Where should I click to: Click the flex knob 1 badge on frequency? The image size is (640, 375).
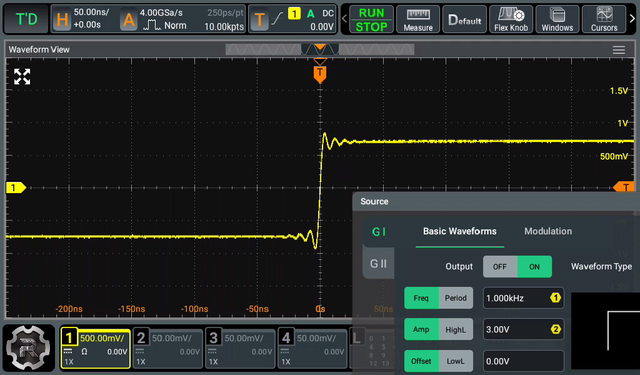tap(555, 298)
